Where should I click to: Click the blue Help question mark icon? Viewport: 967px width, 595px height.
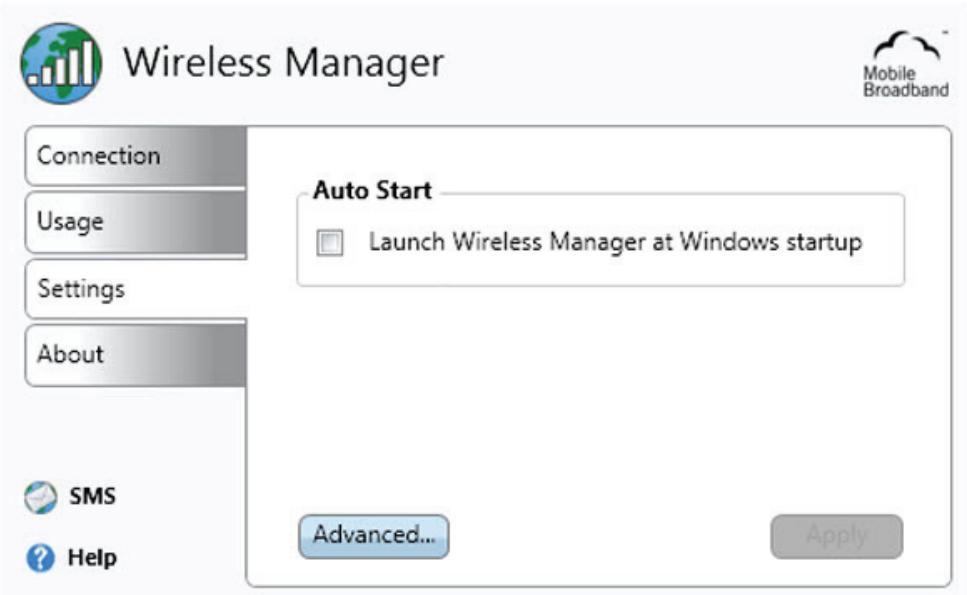(41, 558)
